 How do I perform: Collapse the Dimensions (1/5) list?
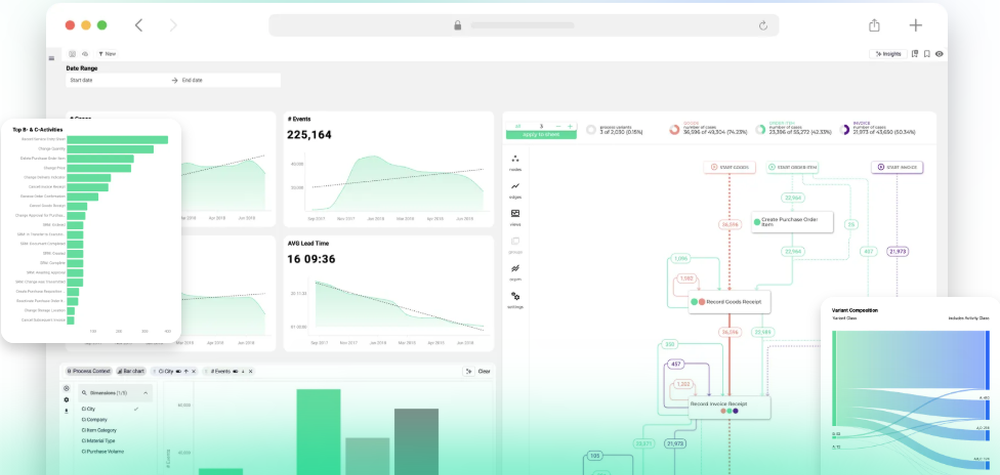pyautogui.click(x=145, y=393)
